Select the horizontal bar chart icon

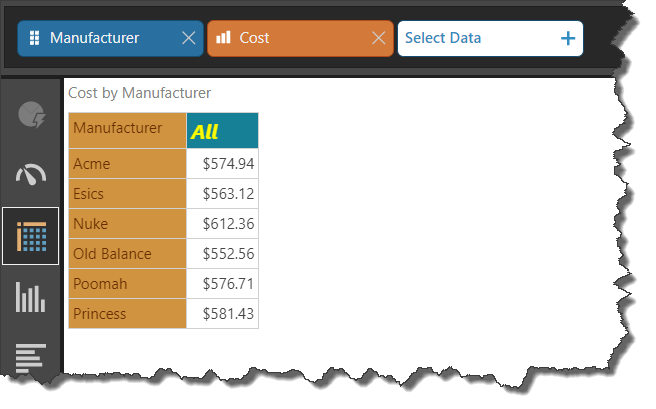(31, 357)
